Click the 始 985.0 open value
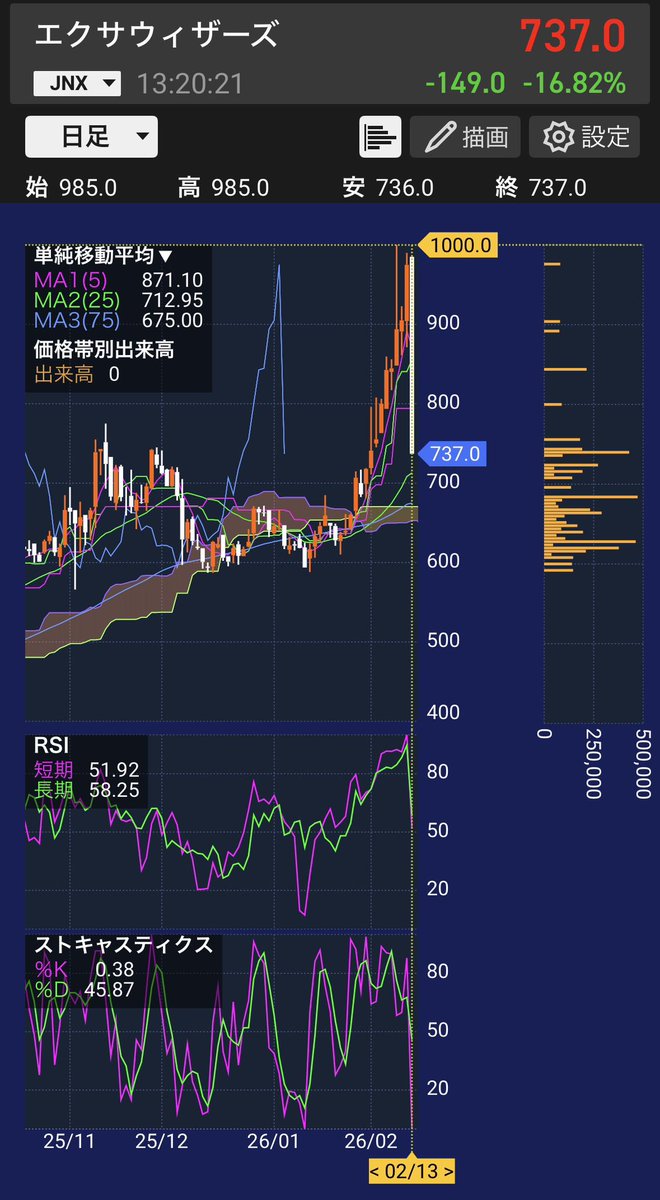 (69, 187)
